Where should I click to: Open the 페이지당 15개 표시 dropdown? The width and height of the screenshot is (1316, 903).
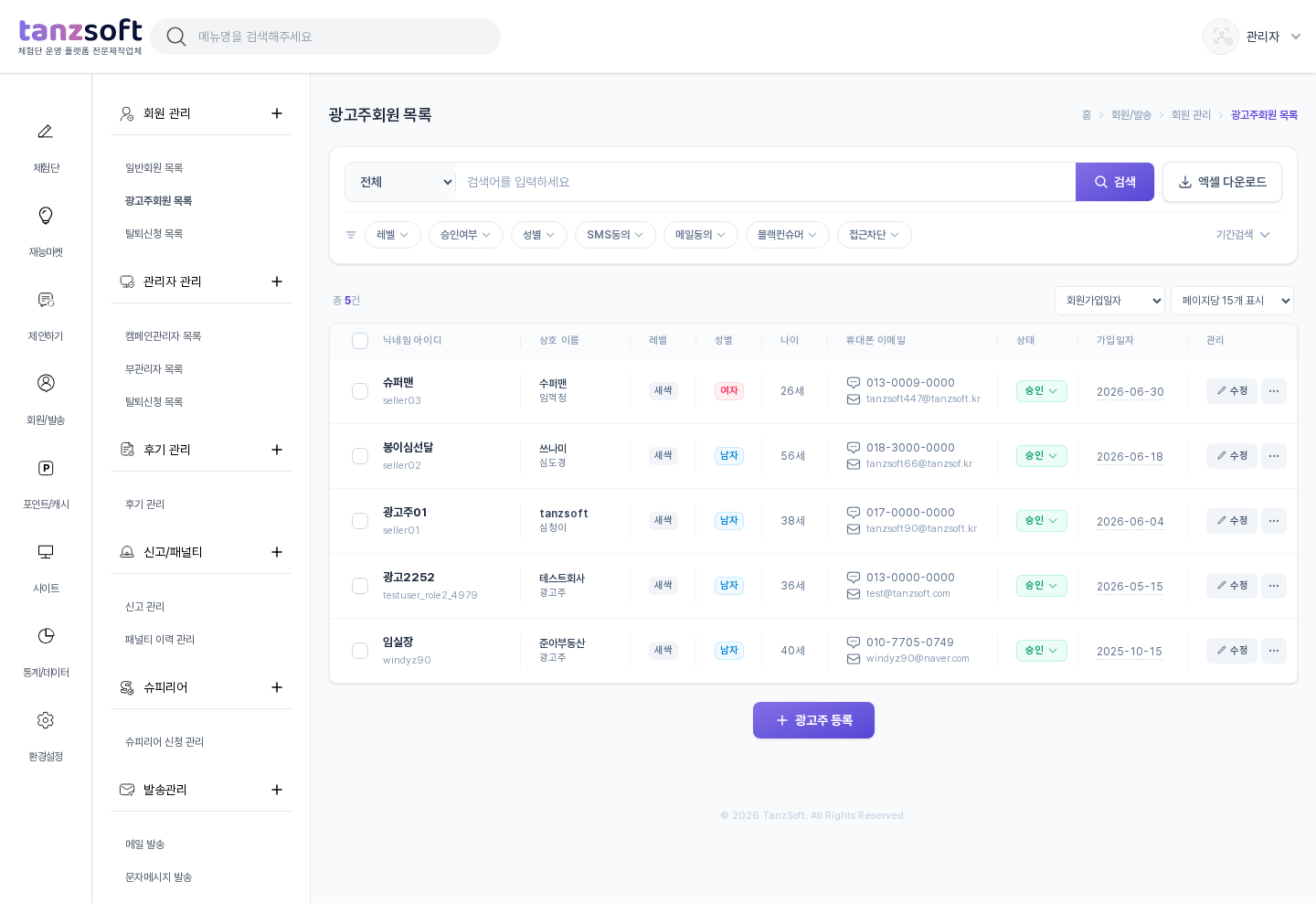[1232, 301]
